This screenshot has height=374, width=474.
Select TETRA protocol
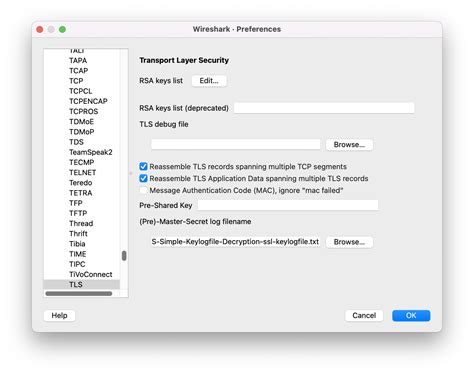point(81,193)
